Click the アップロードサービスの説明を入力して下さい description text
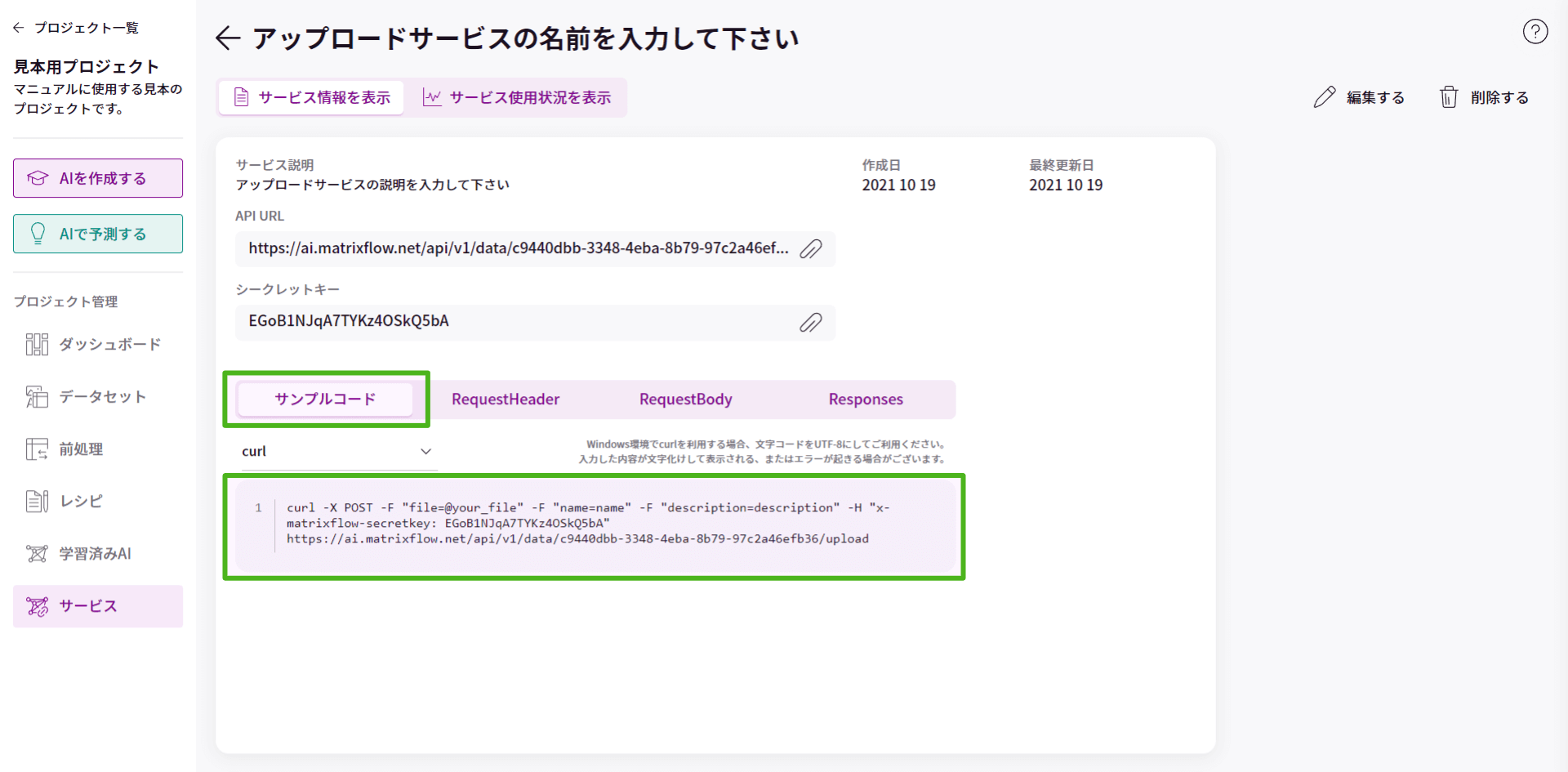Image resolution: width=1568 pixels, height=772 pixels. point(372,185)
